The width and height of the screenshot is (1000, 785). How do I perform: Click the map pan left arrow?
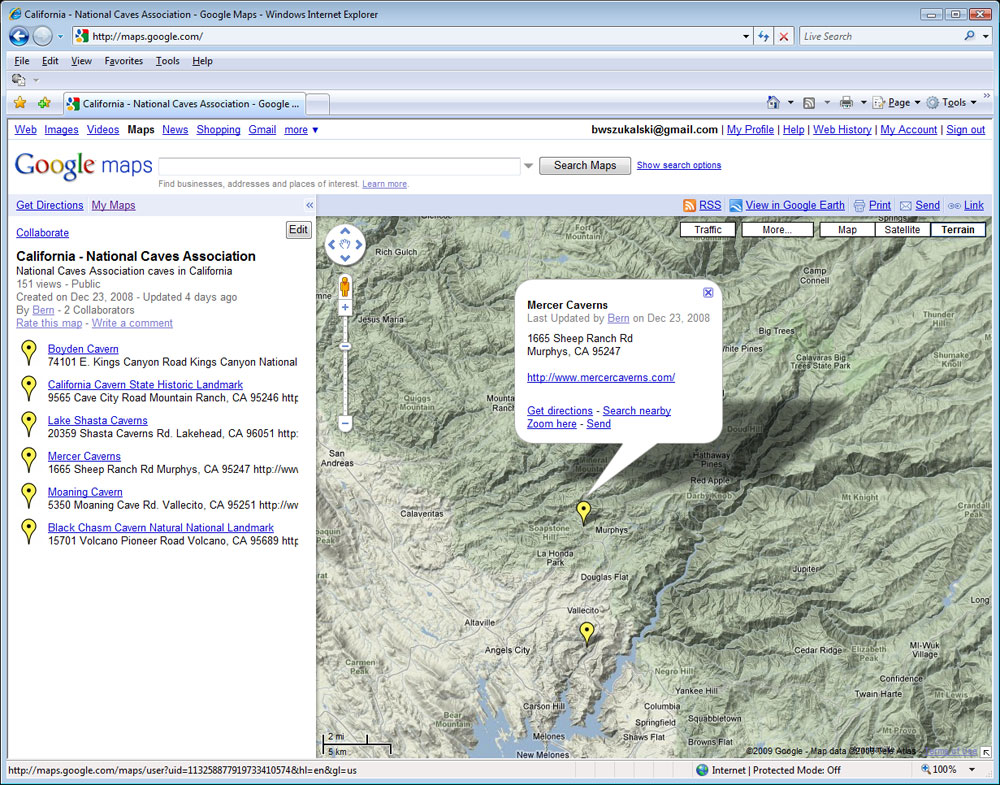pyautogui.click(x=332, y=244)
